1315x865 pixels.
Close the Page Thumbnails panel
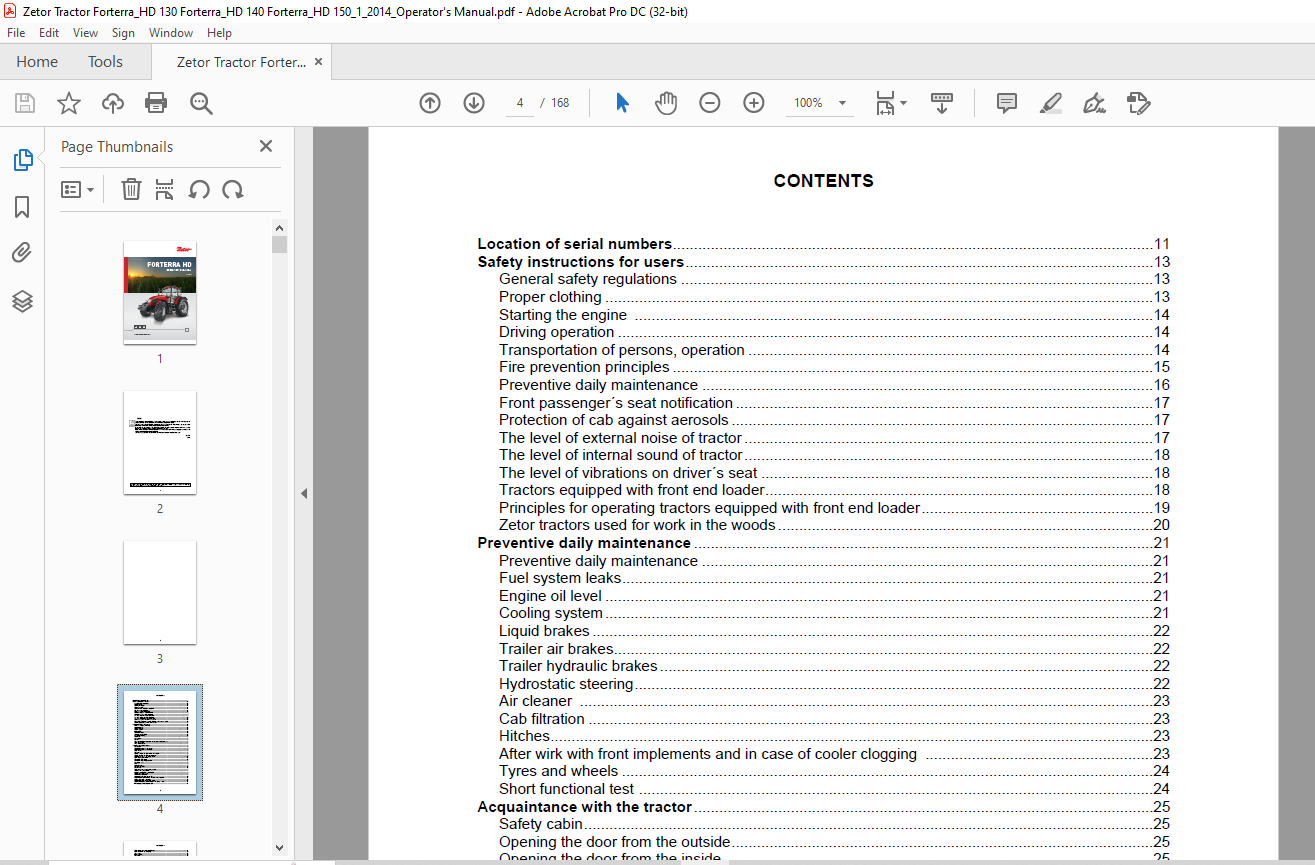266,146
